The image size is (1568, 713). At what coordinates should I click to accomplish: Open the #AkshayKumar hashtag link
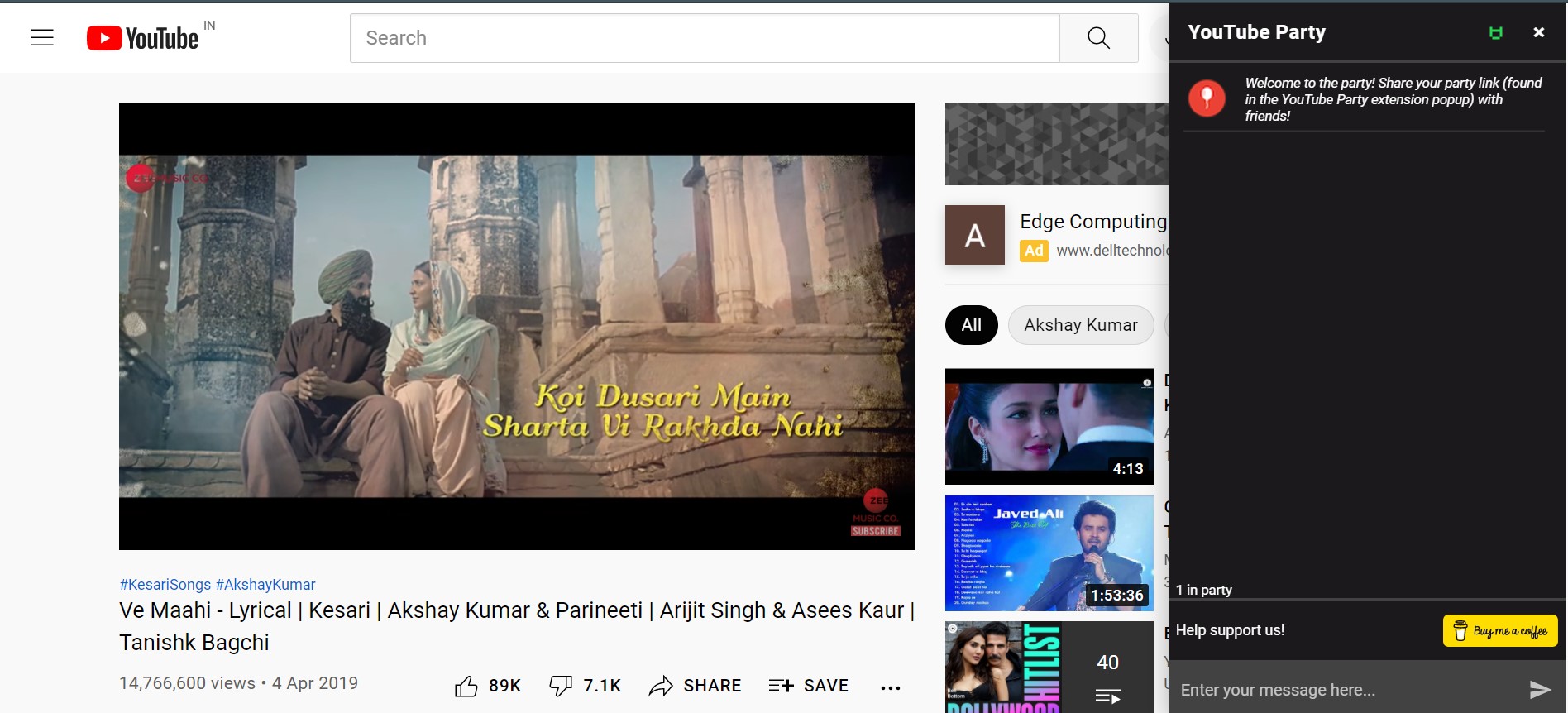(x=265, y=585)
